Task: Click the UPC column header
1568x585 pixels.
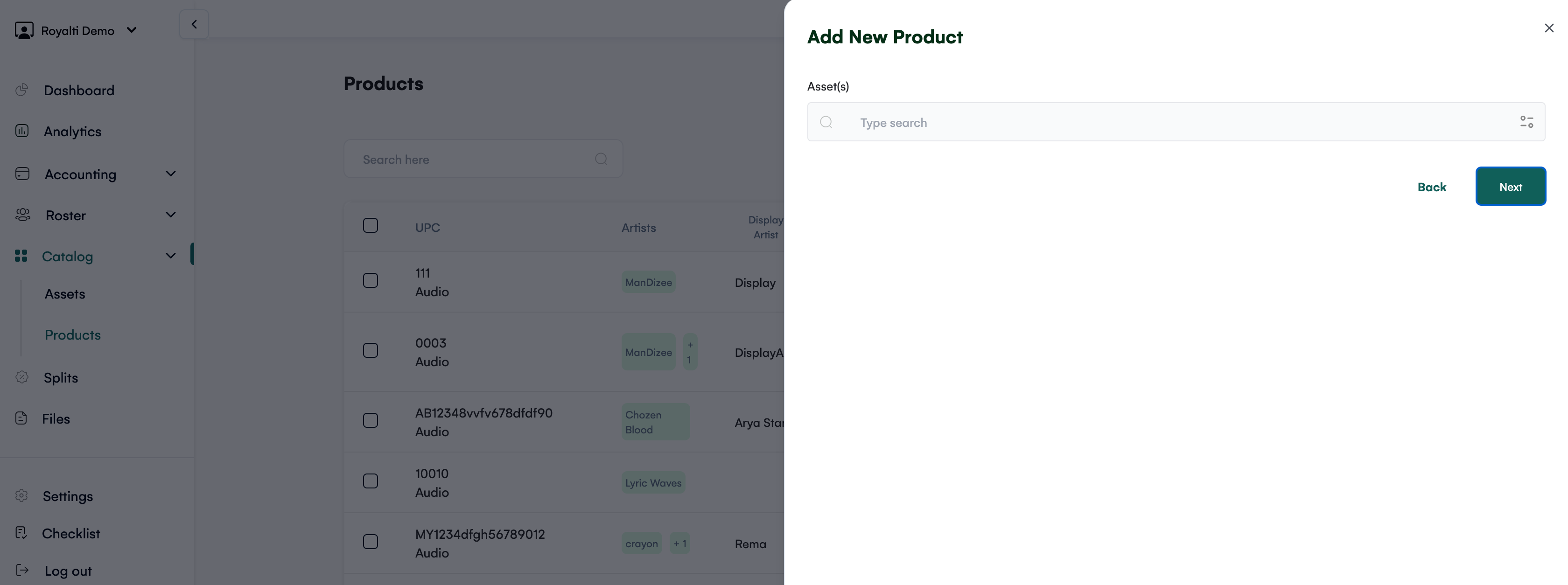Action: coord(427,227)
